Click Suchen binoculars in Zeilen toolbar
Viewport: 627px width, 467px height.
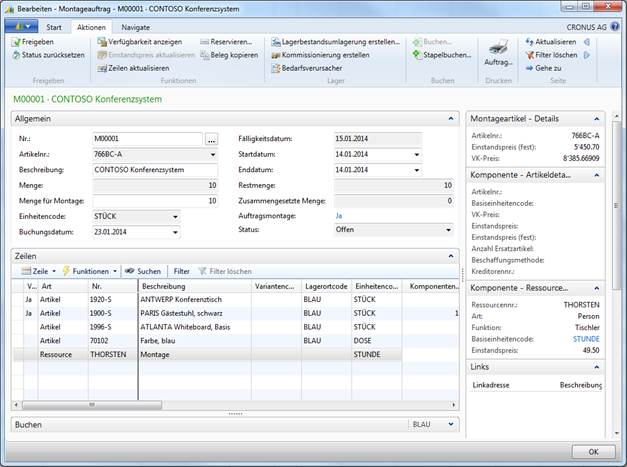129,271
